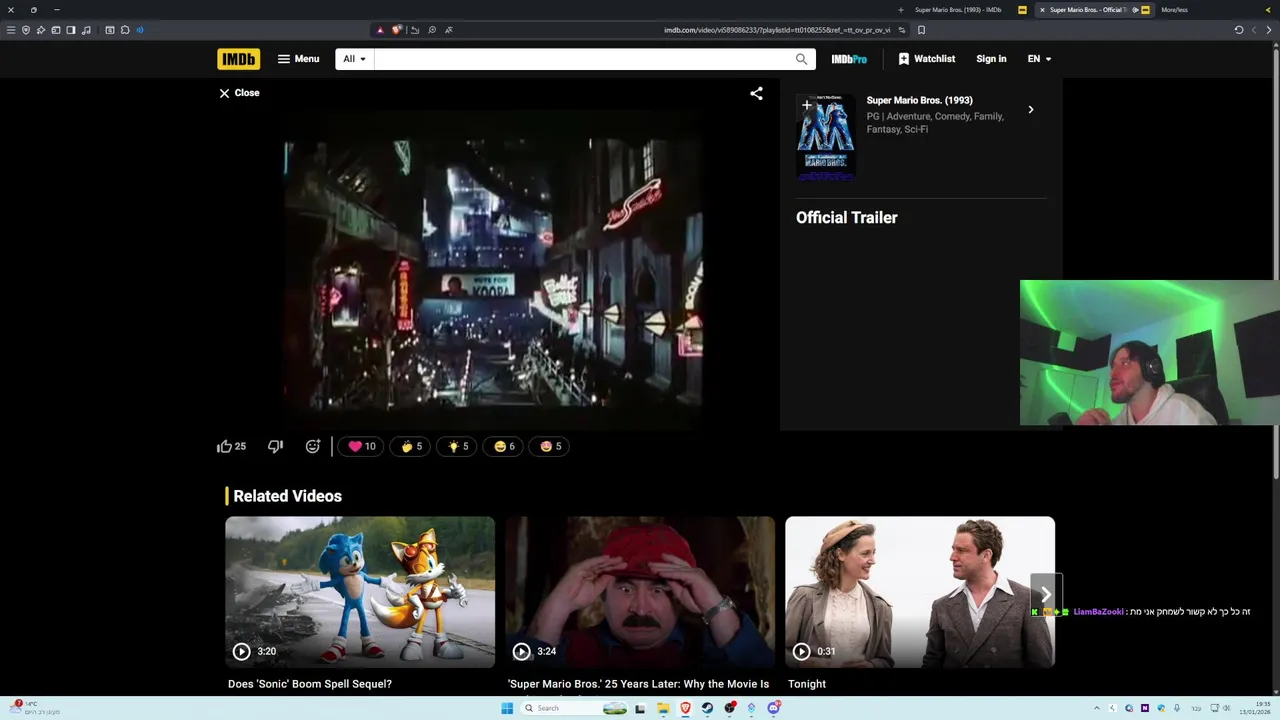Viewport: 1280px width, 720px height.
Task: Click the VPN shield toolbar icon
Action: (x=26, y=30)
